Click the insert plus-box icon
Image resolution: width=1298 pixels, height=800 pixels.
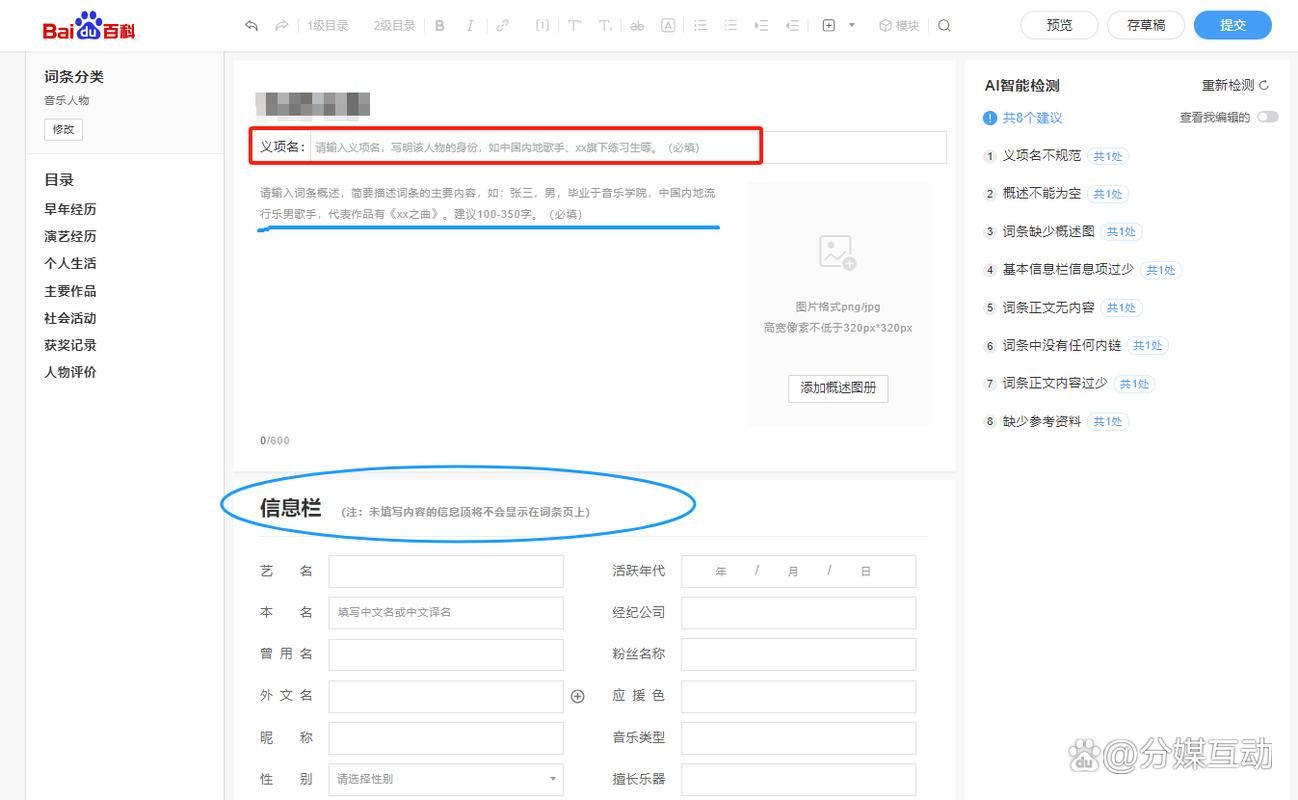click(x=828, y=26)
